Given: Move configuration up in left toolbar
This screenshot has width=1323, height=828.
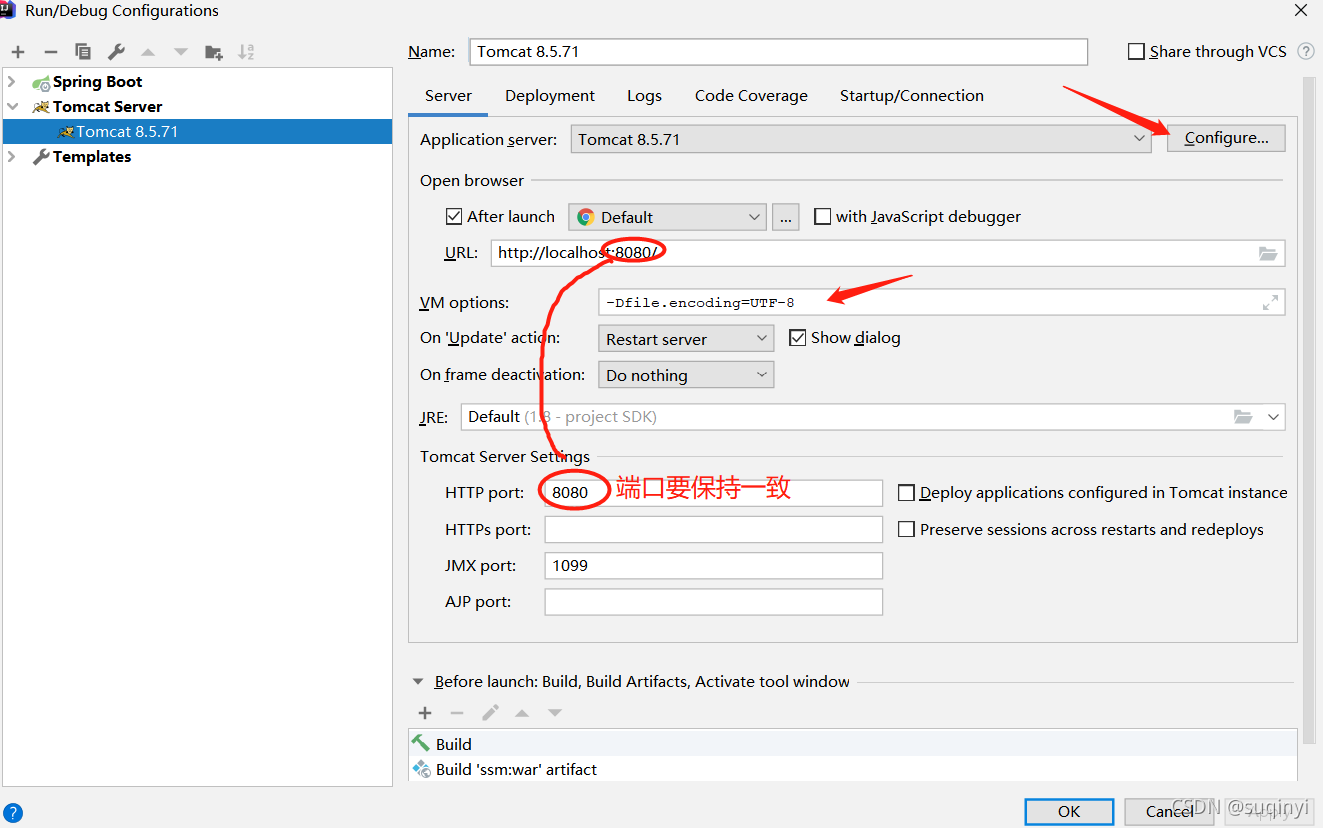Looking at the screenshot, I should (x=148, y=52).
